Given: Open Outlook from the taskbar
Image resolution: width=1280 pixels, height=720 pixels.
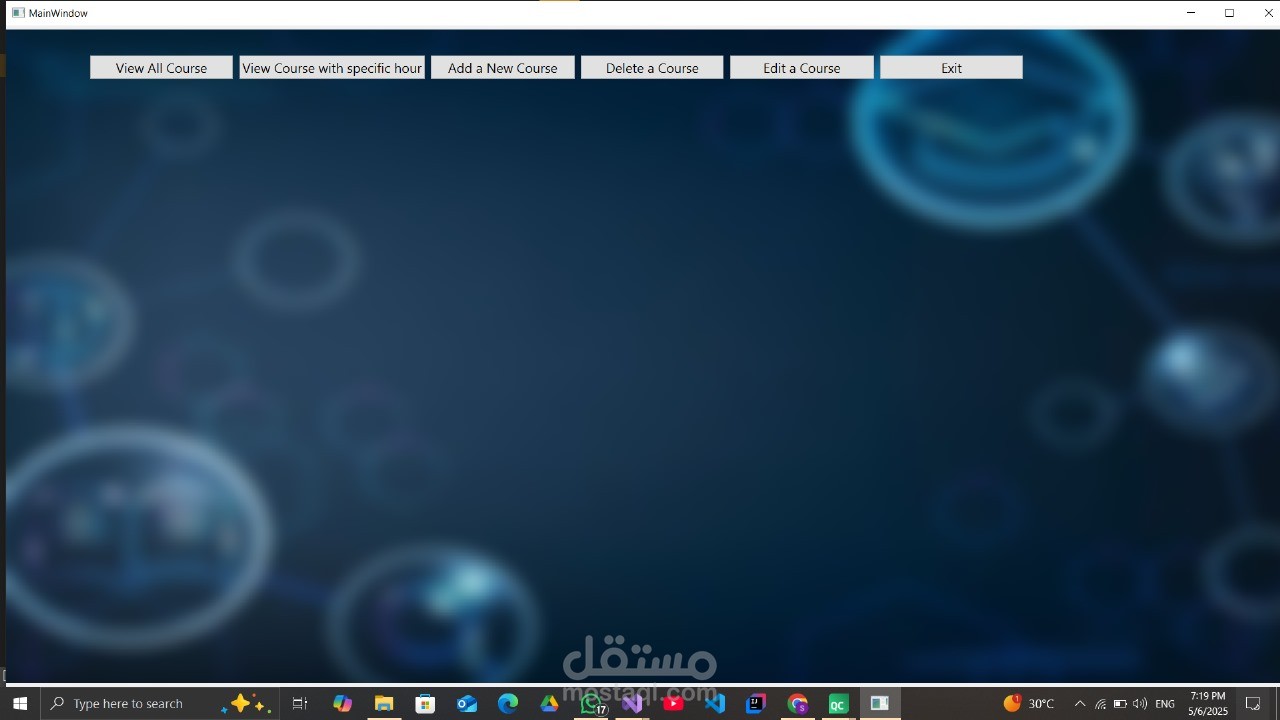Looking at the screenshot, I should click(467, 704).
